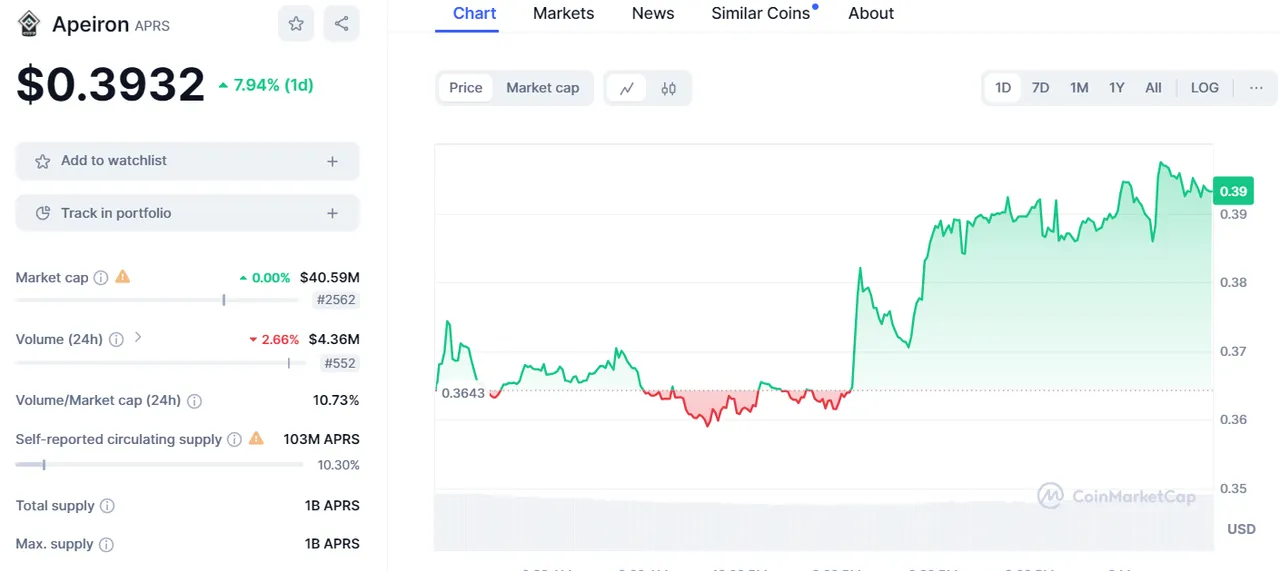Click circulating supply warning triangle icon
Viewport: 1280px width, 571px height.
point(256,438)
